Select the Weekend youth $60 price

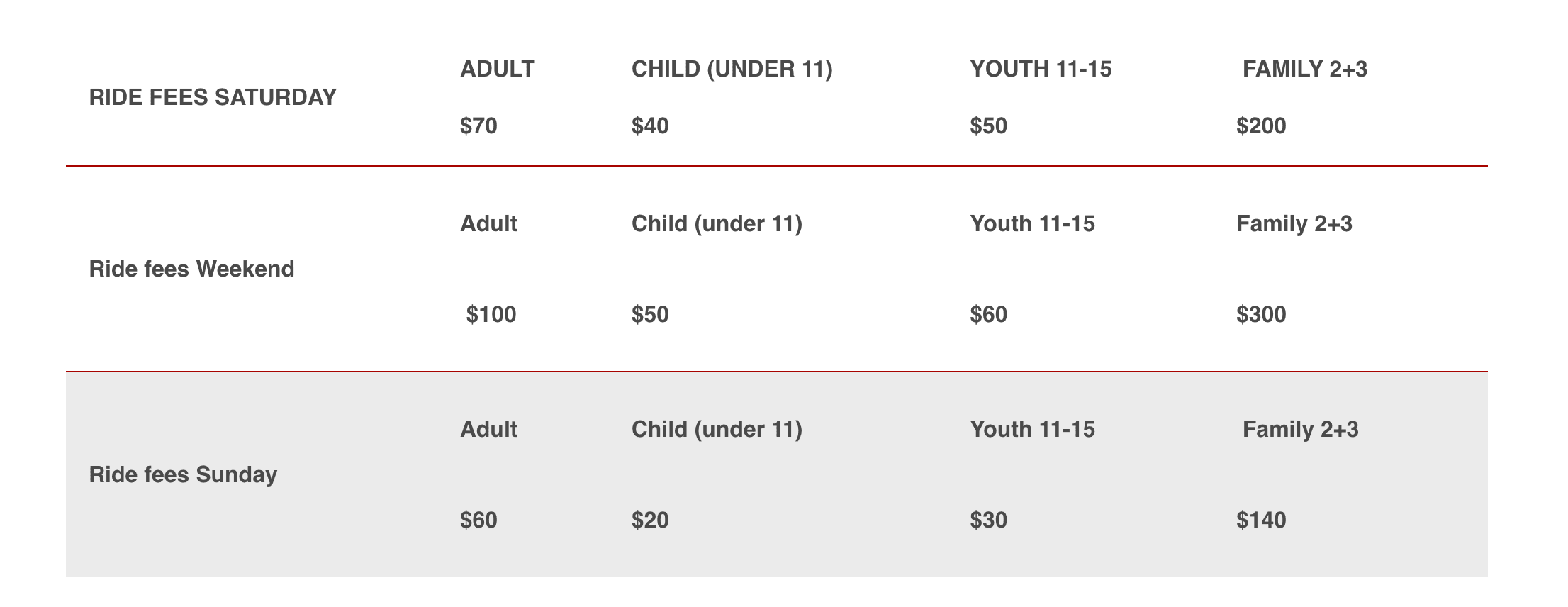(x=988, y=314)
